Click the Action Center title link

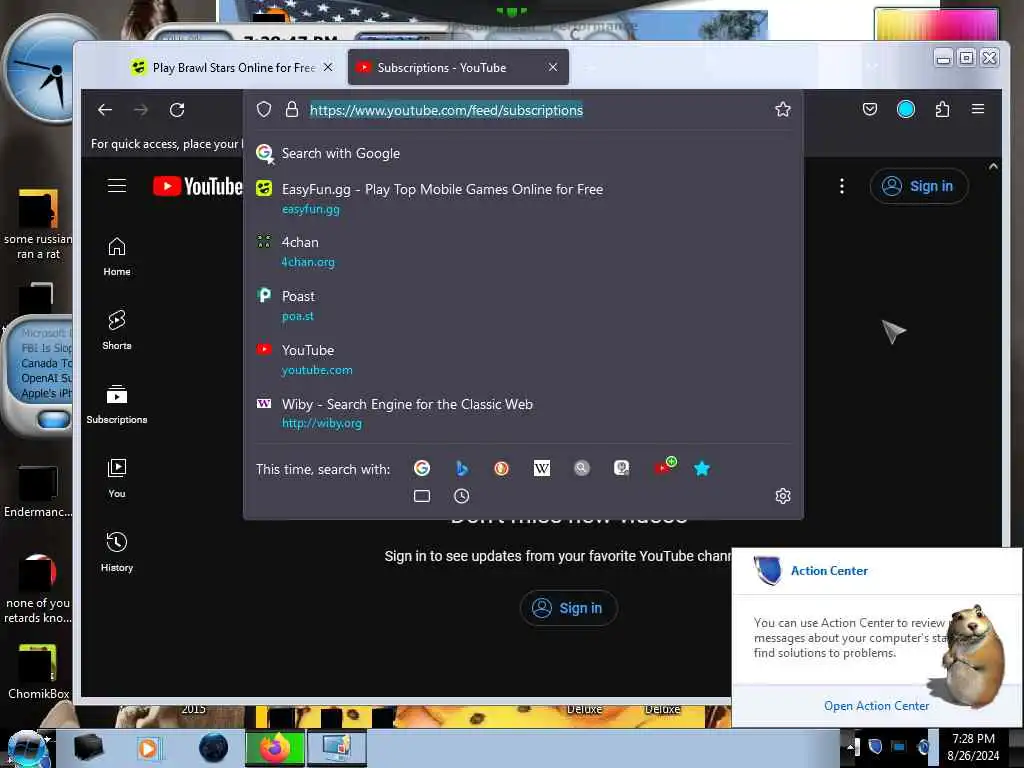point(829,571)
